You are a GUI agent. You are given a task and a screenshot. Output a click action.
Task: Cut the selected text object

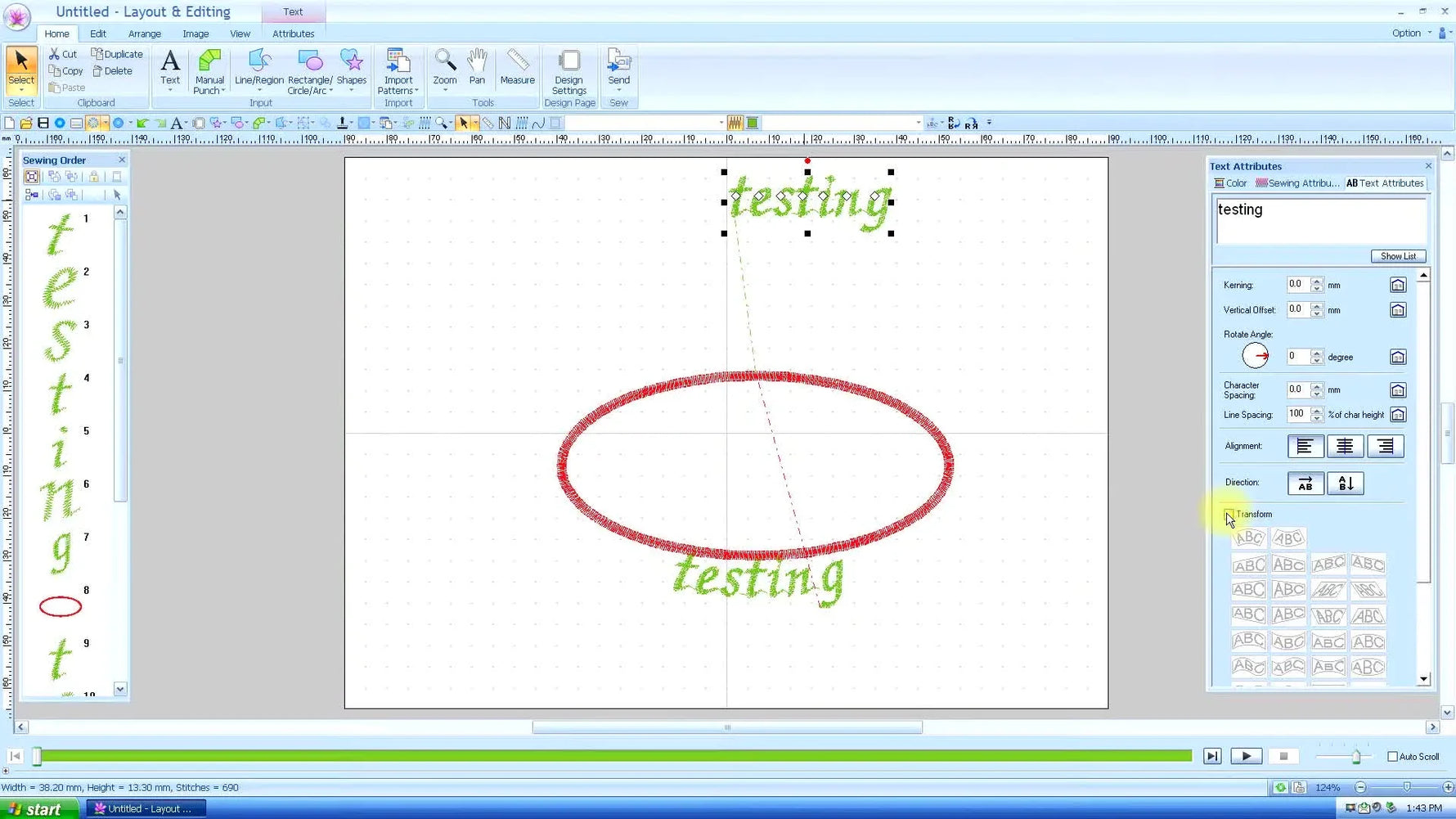tap(63, 54)
